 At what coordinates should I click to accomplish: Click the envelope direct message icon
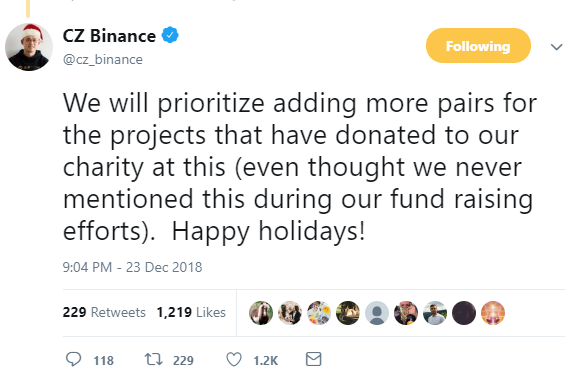point(314,359)
